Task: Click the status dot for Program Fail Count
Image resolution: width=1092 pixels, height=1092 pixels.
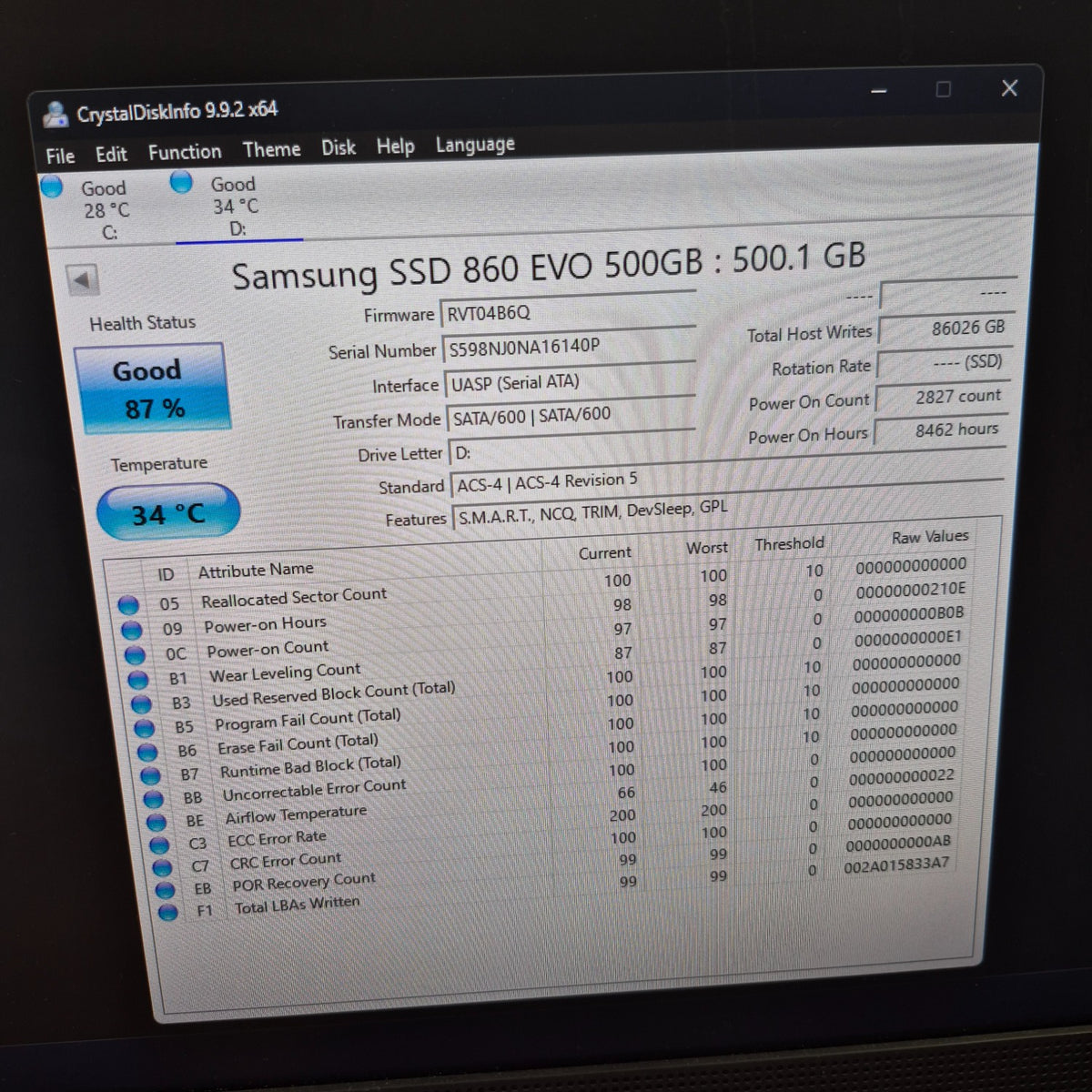Action: click(x=145, y=729)
